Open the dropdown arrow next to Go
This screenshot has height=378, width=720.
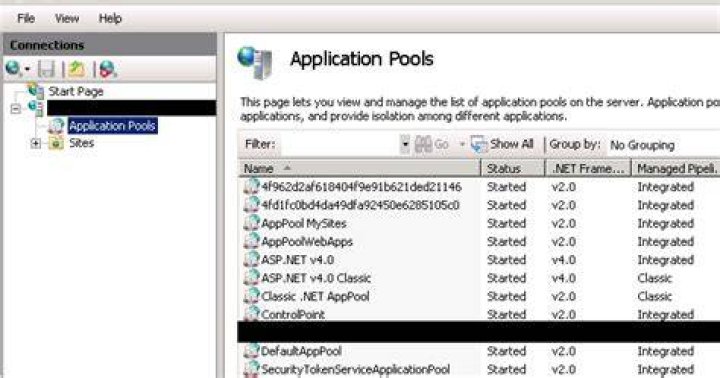[x=462, y=145]
